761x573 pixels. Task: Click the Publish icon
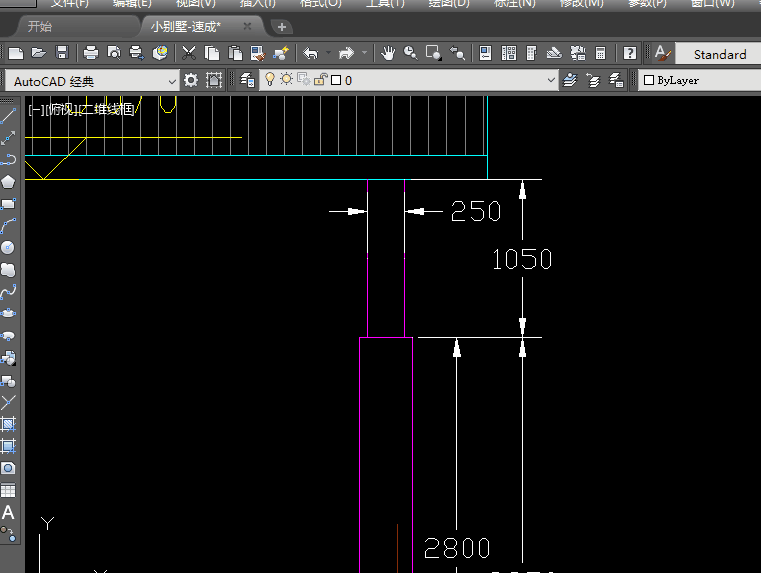tap(137, 52)
